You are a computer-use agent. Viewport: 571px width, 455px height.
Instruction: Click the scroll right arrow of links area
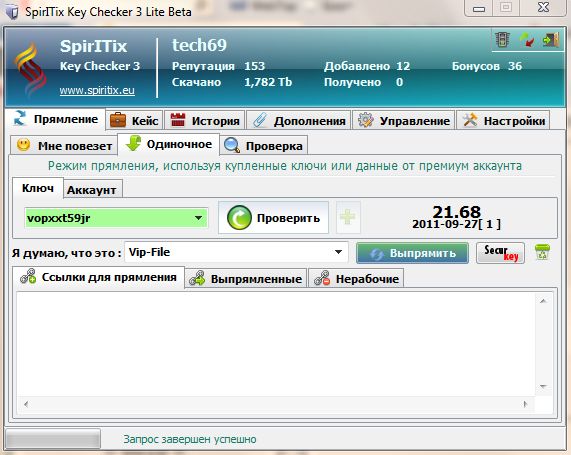525,404
